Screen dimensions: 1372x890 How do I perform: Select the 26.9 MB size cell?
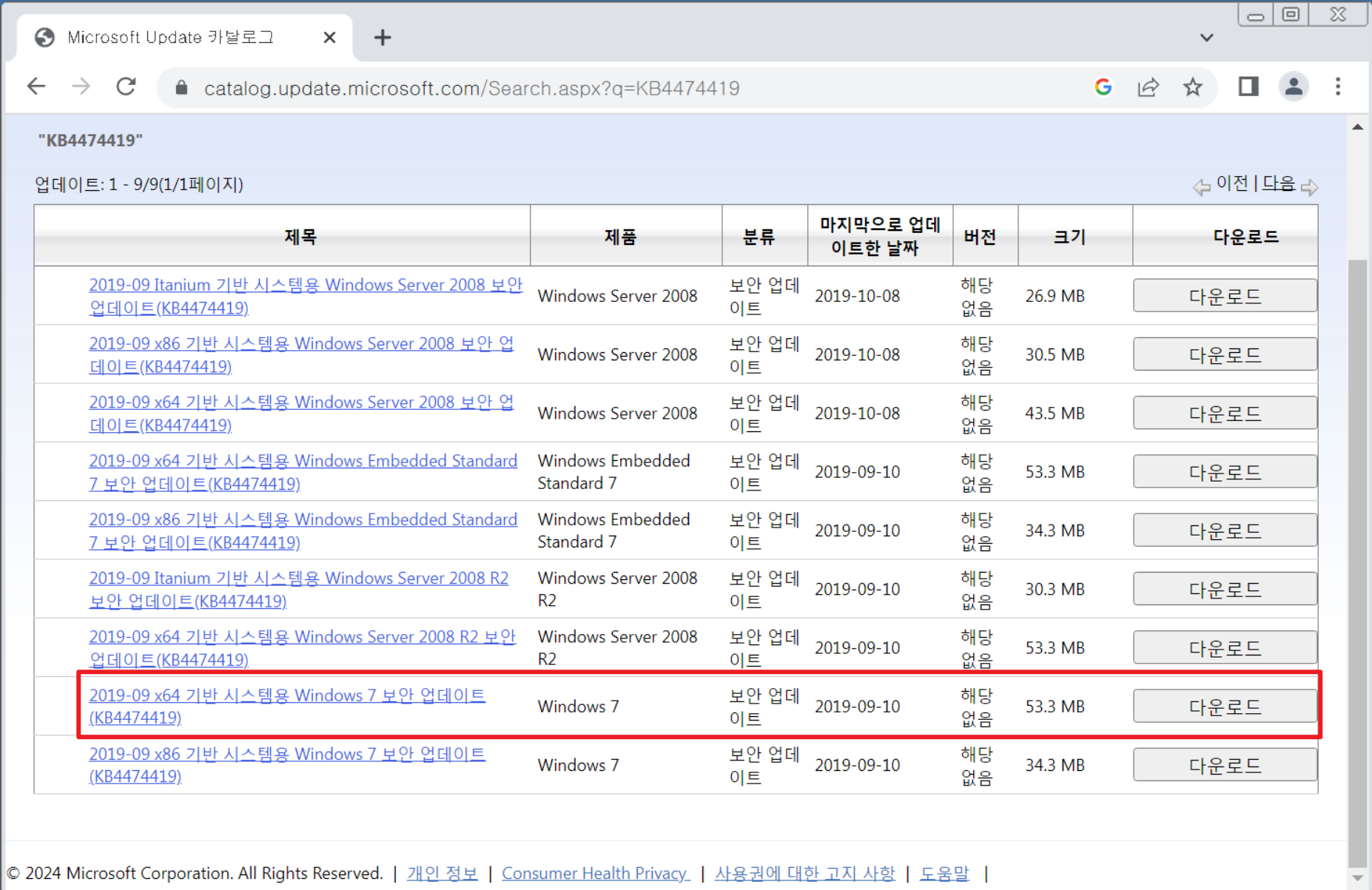tap(1055, 296)
